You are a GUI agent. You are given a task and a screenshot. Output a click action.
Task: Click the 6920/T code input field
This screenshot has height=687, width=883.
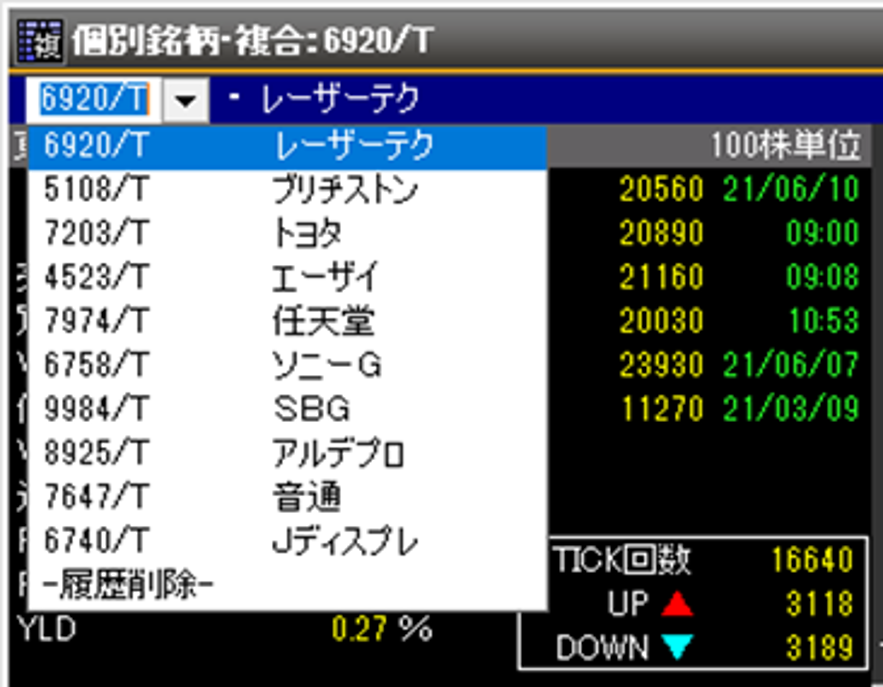93,100
